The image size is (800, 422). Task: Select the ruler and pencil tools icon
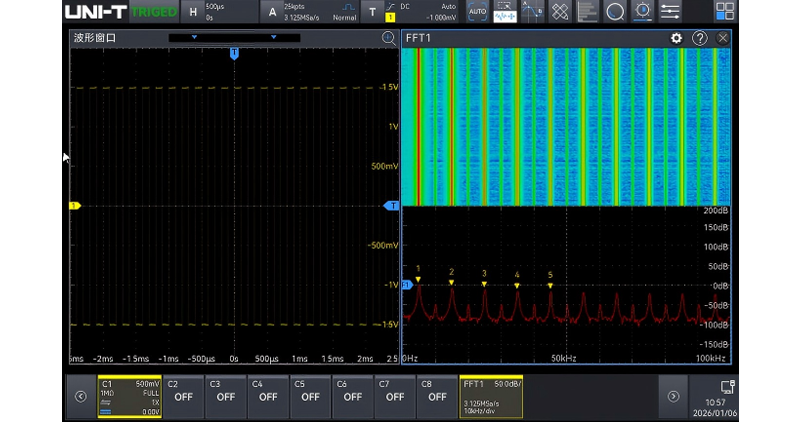[x=560, y=11]
